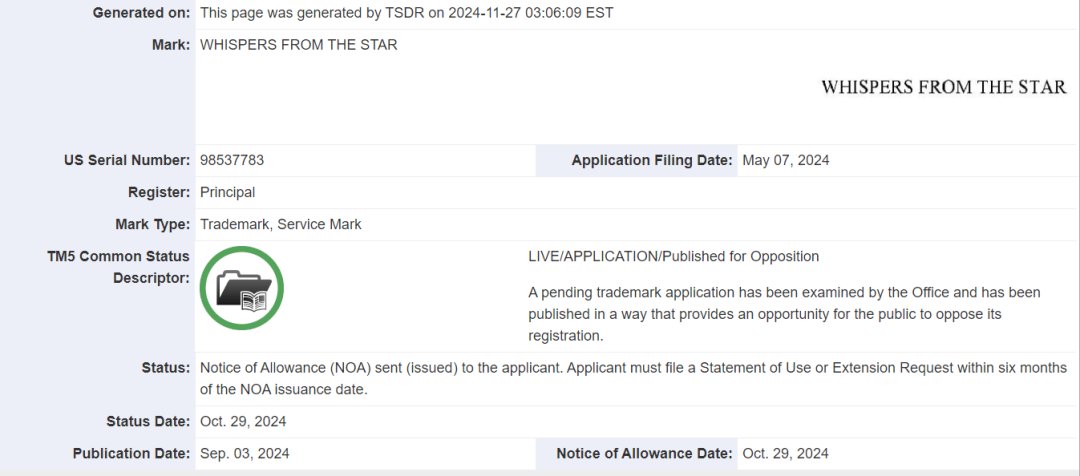This screenshot has width=1080, height=476.
Task: Click the 'Mark Type:' label
Action: [x=152, y=224]
